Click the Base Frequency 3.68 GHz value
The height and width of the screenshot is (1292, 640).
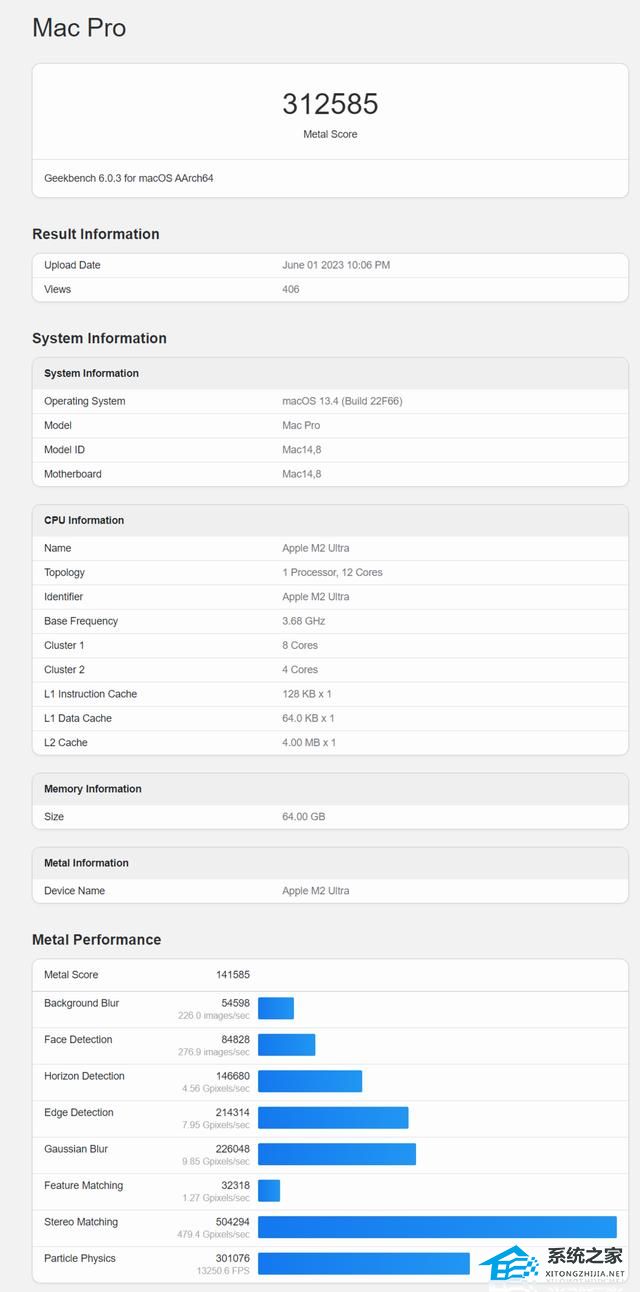304,621
